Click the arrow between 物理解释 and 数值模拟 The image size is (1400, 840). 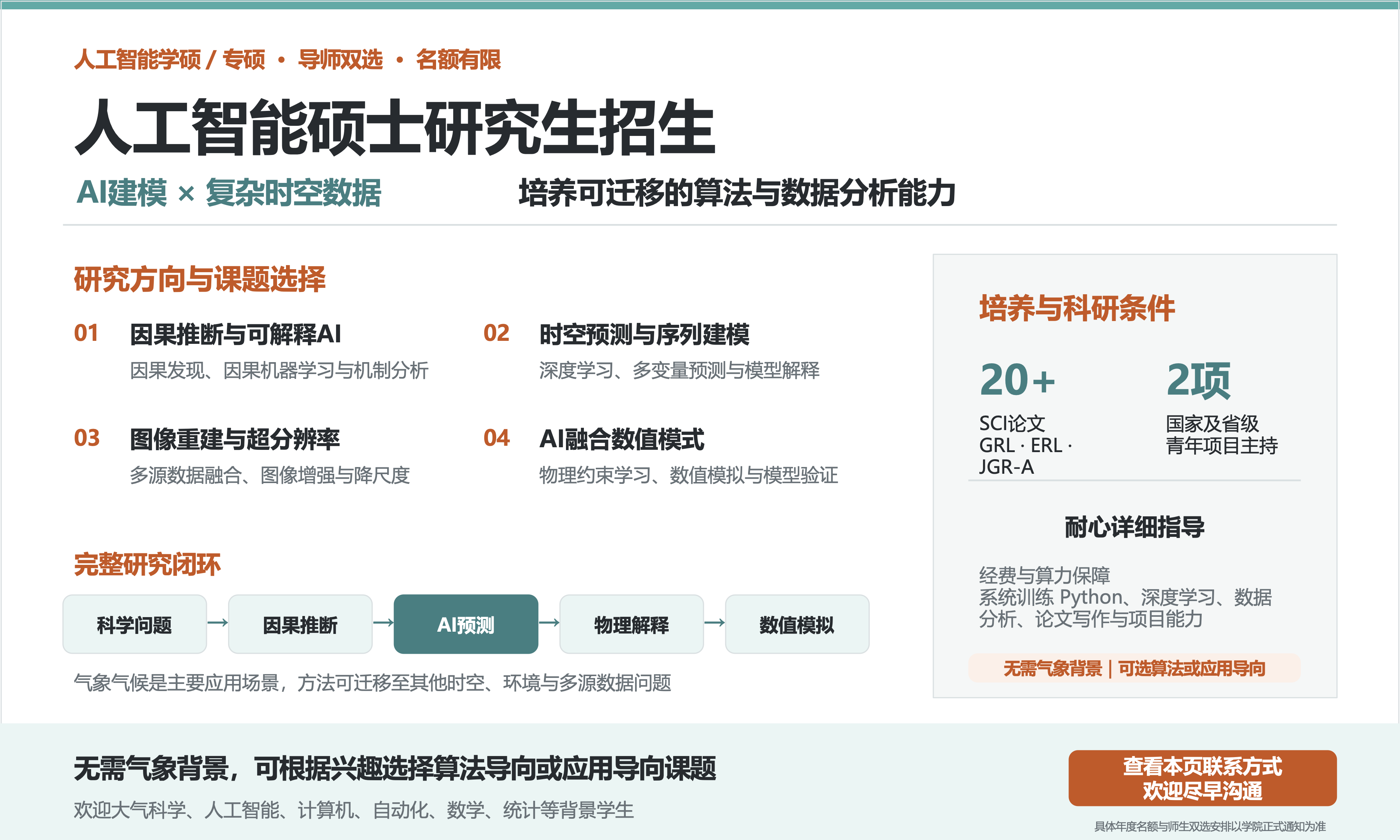pyautogui.click(x=715, y=623)
